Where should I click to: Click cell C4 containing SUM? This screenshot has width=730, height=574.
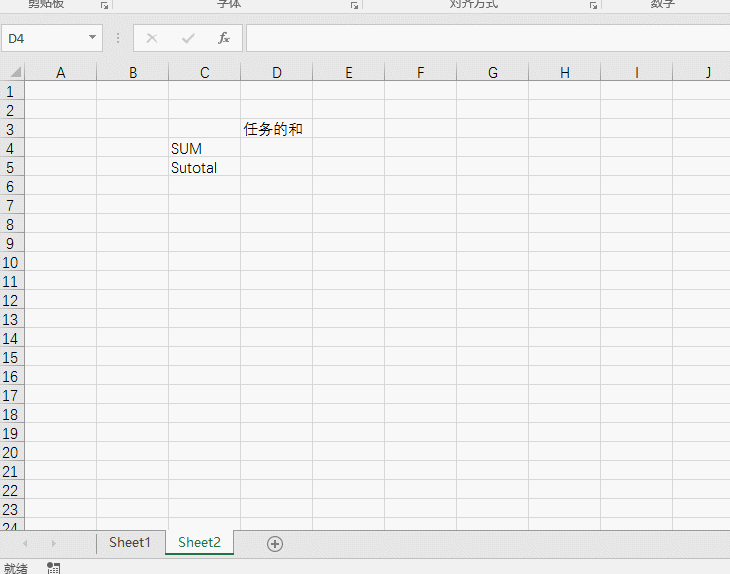204,148
